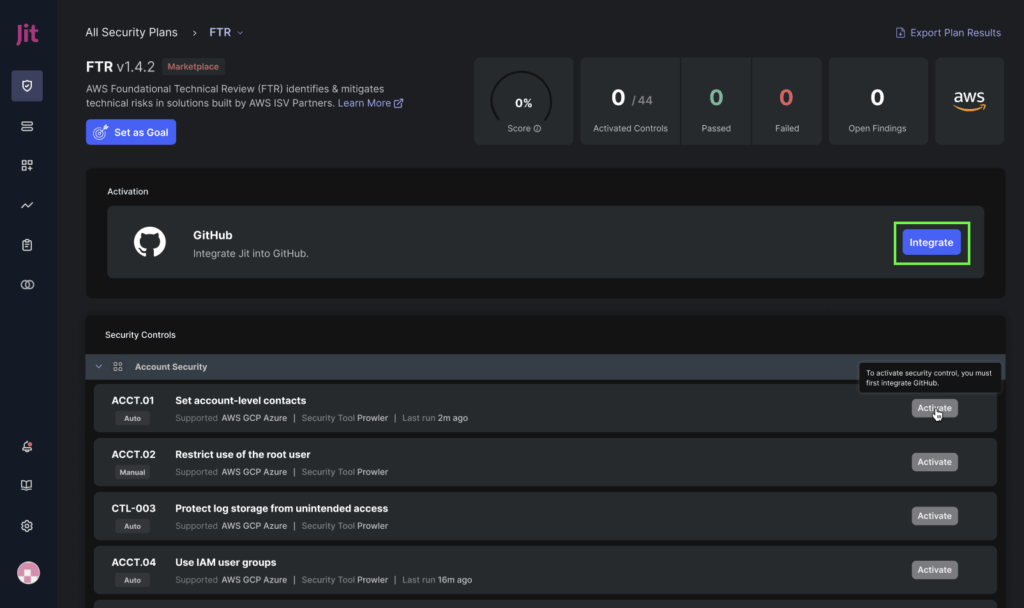This screenshot has width=1024, height=608.
Task: Open the trend line chart sidebar icon
Action: [x=27, y=205]
